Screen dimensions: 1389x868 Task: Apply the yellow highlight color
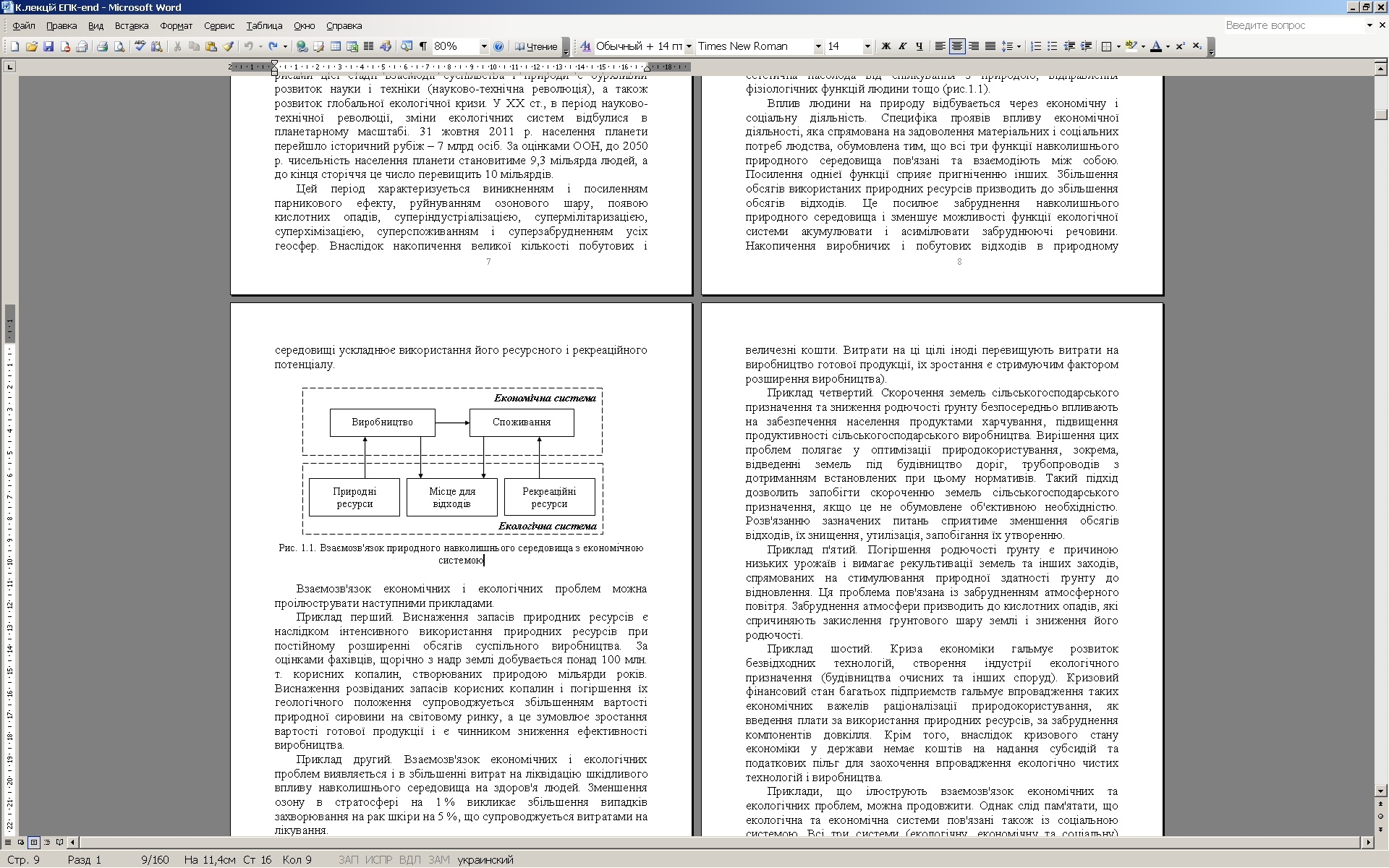[1132, 46]
